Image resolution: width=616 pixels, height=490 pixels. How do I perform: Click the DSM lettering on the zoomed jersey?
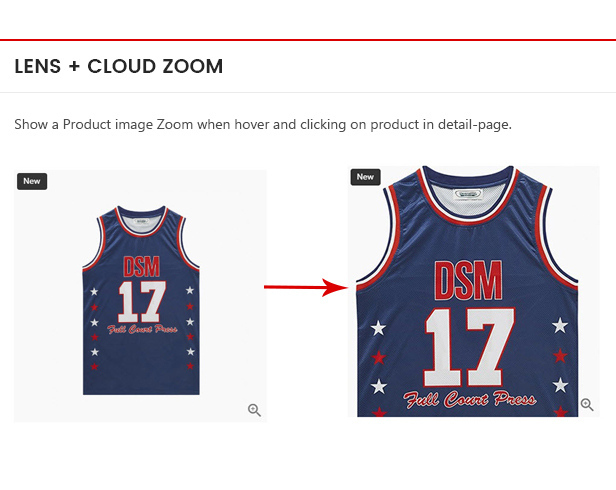coord(469,281)
